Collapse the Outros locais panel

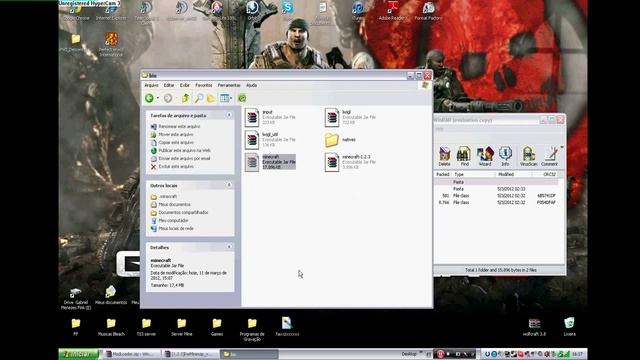coord(229,185)
